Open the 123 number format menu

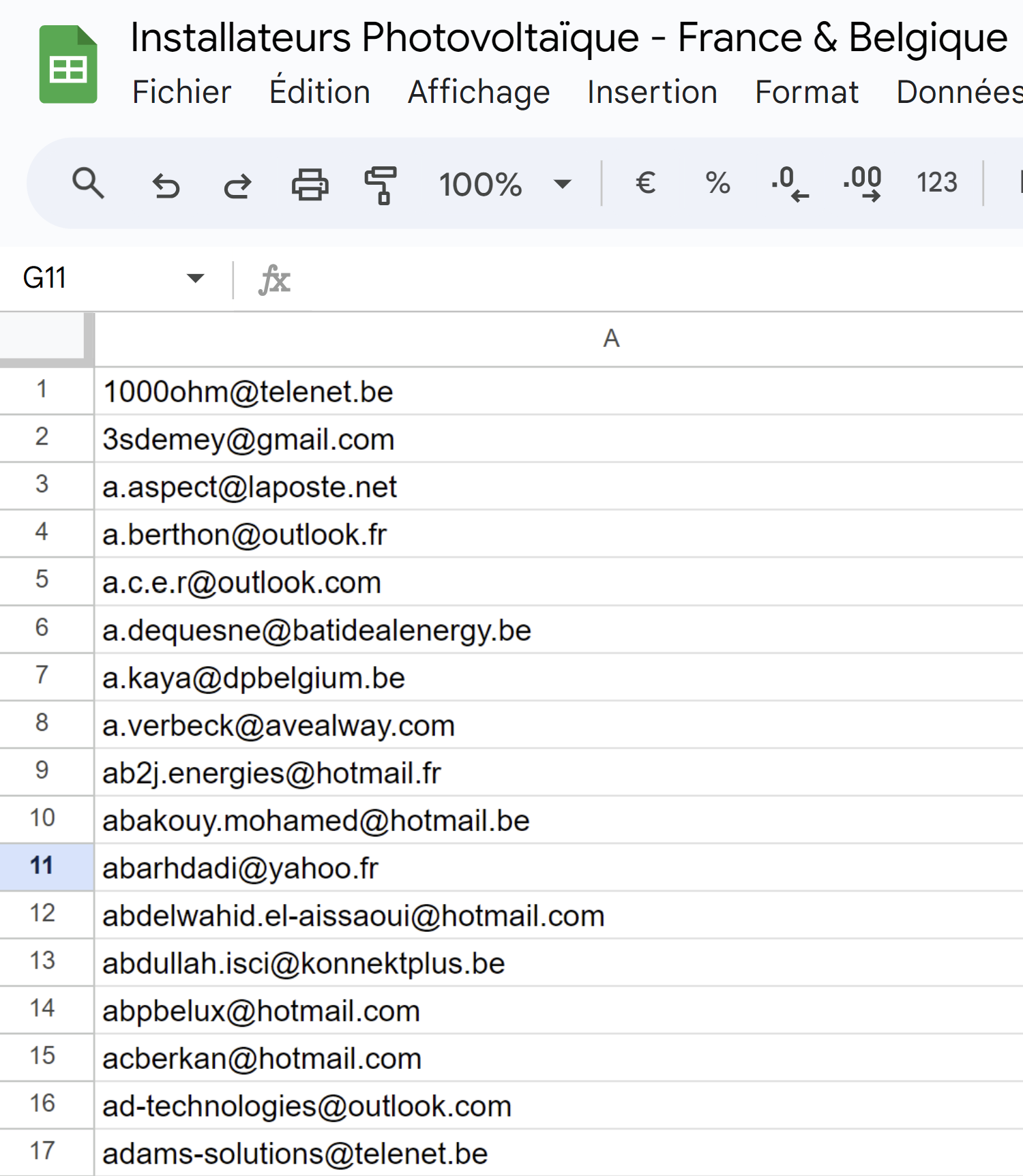tap(937, 183)
